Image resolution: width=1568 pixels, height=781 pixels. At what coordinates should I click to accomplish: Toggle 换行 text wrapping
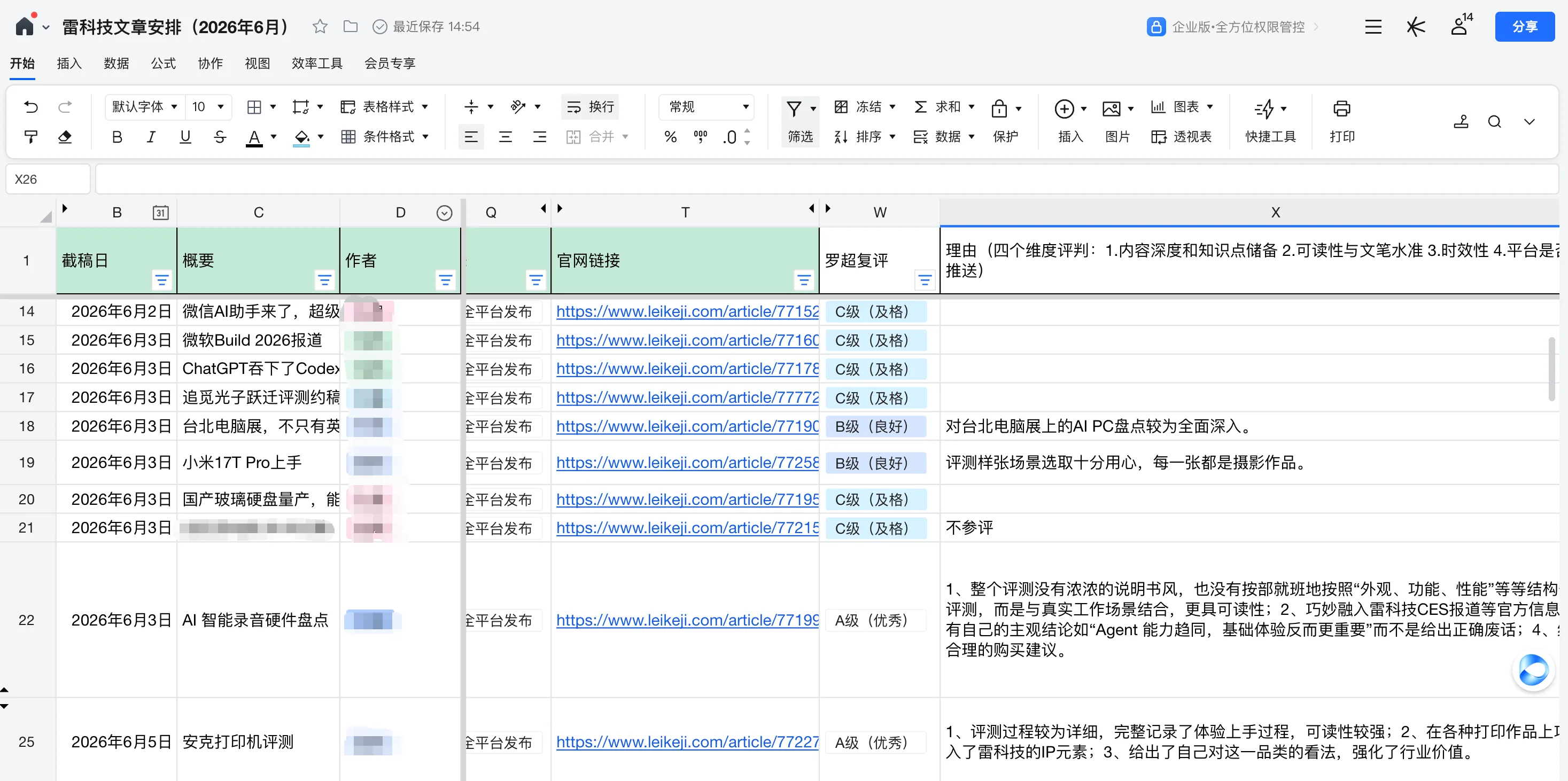(x=590, y=107)
